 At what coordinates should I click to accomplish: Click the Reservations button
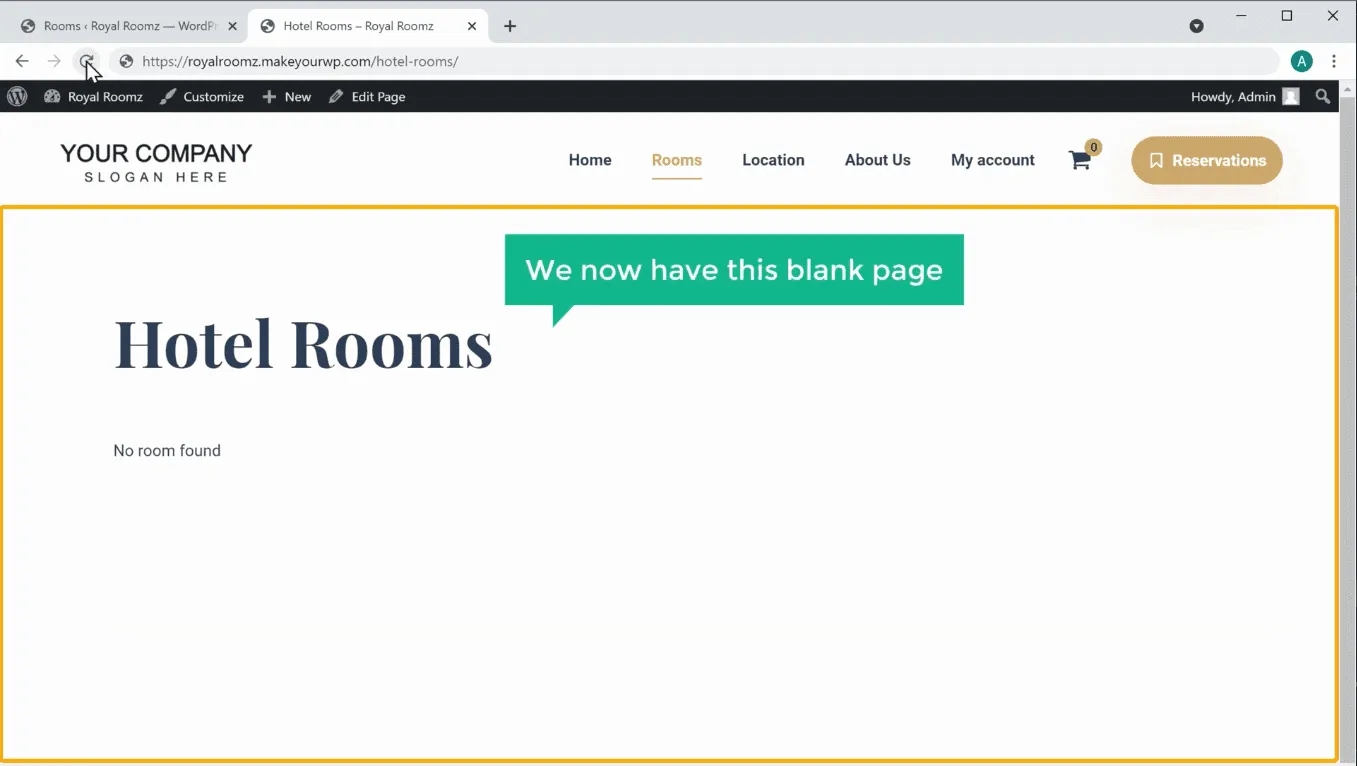[x=1206, y=160]
